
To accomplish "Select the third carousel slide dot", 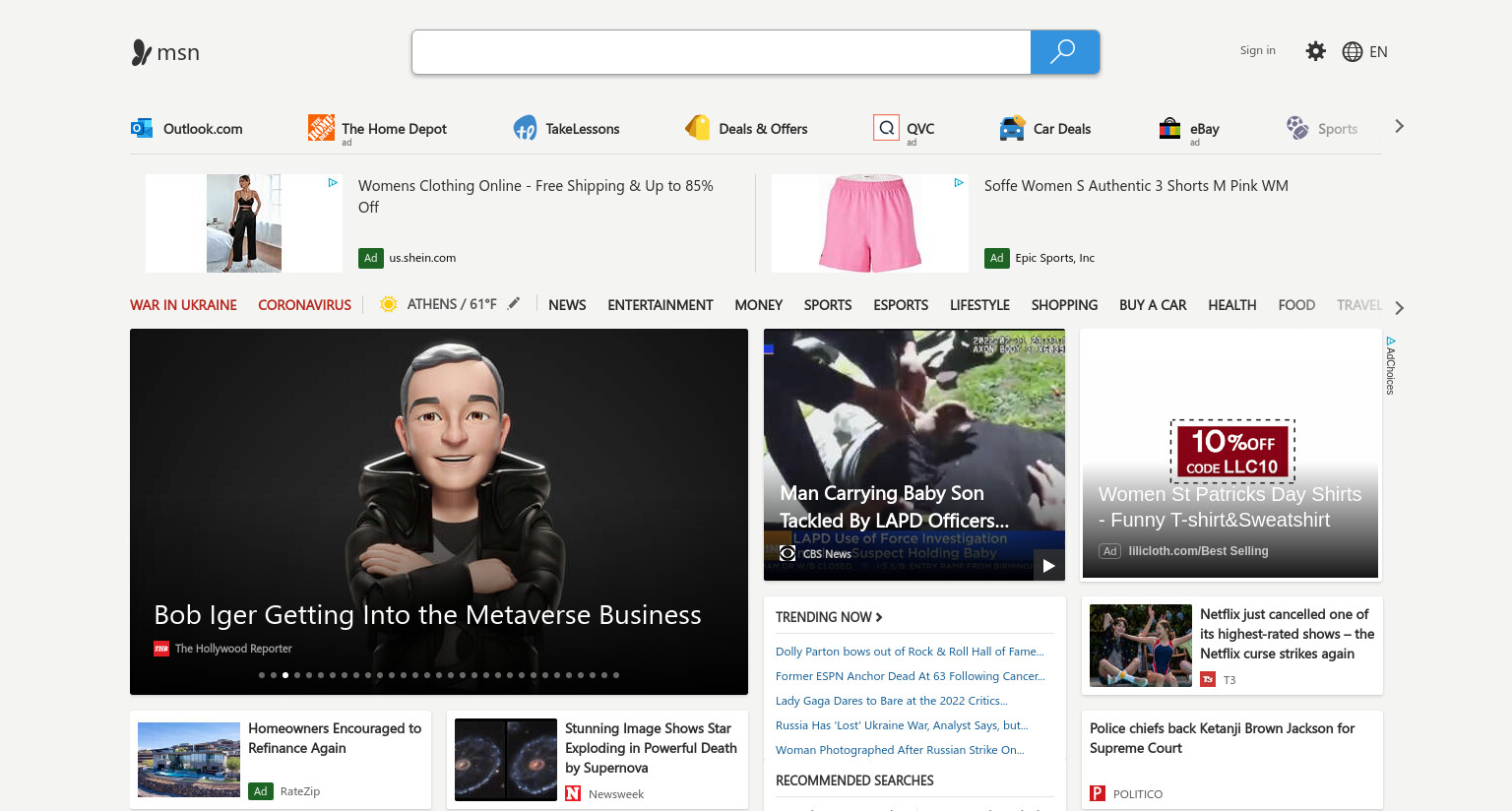I will [x=285, y=675].
